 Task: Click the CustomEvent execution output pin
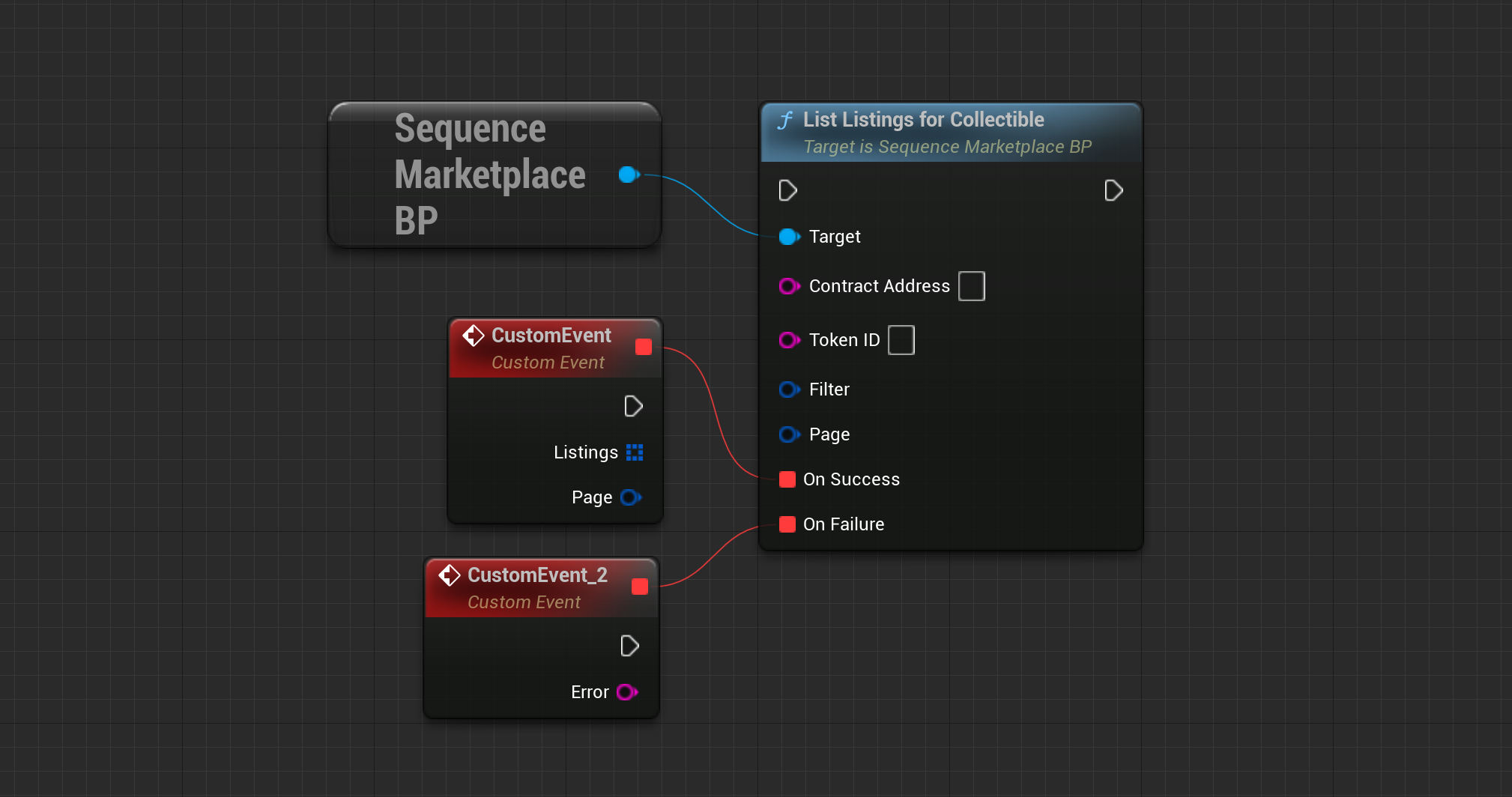pyautogui.click(x=633, y=406)
